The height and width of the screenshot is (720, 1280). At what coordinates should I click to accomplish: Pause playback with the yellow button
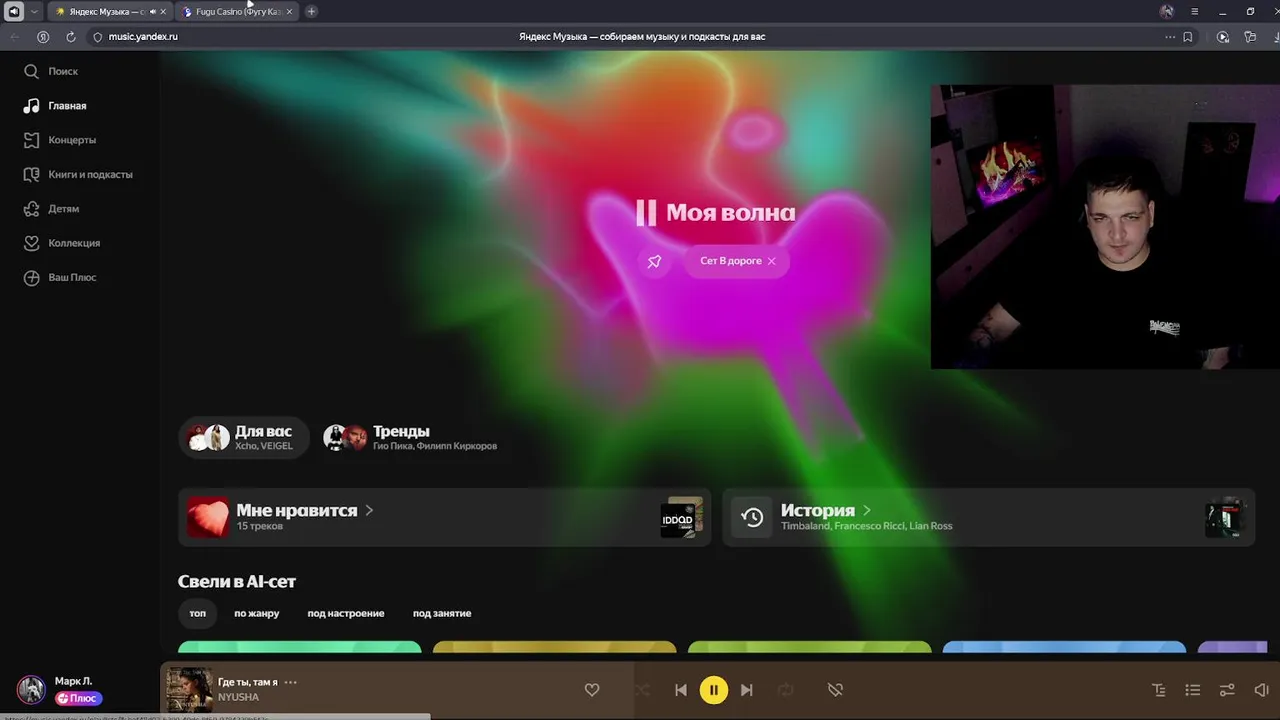(714, 690)
